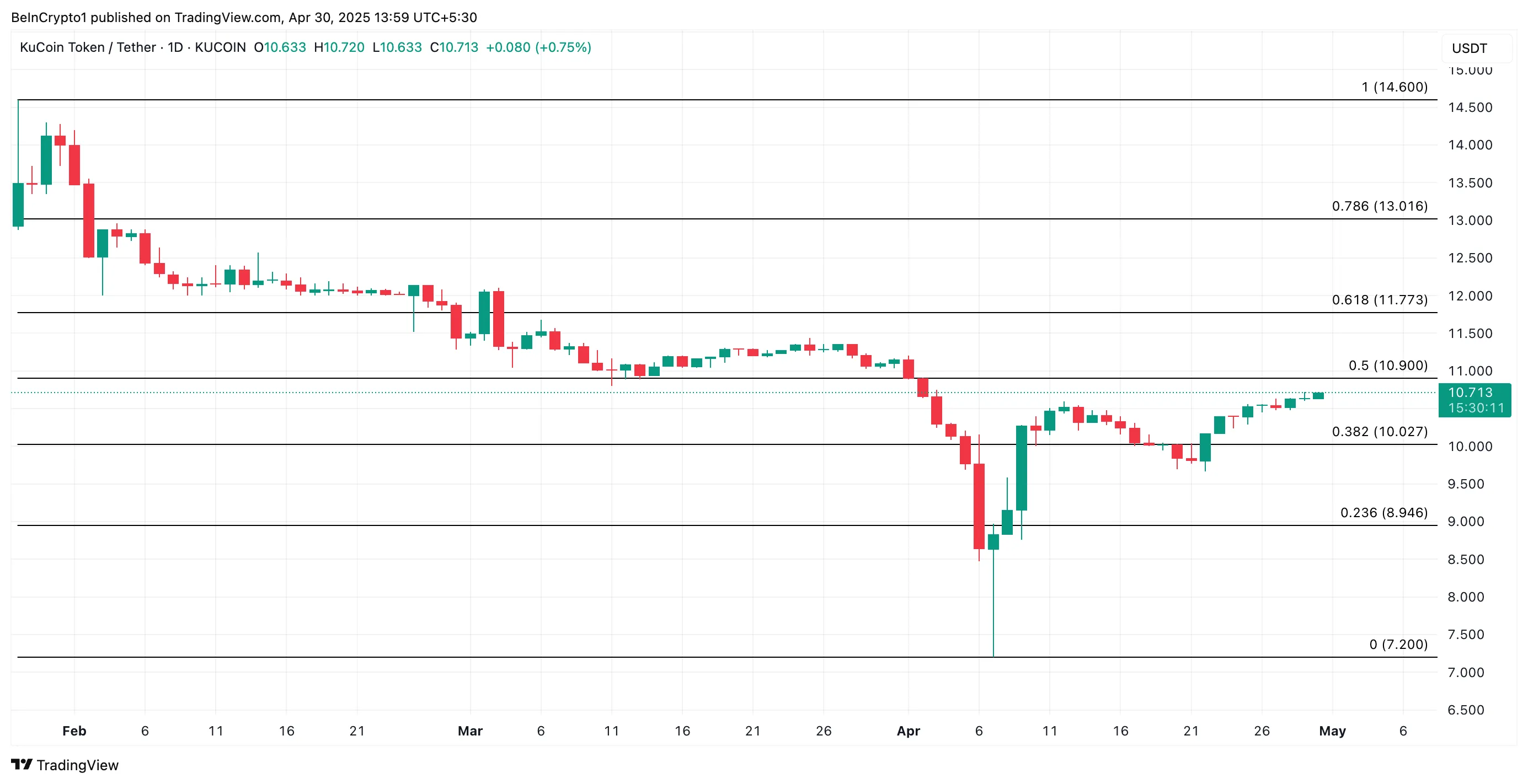Click the 14.500 price scale label

click(x=1470, y=108)
